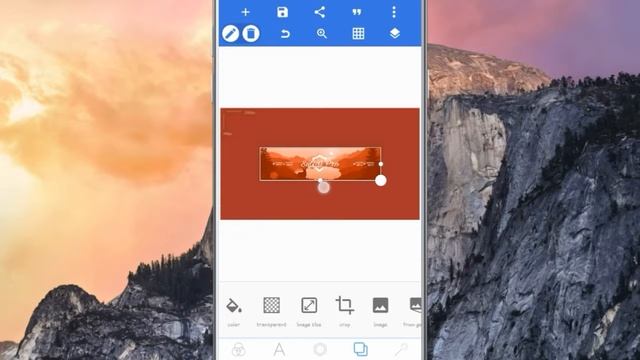This screenshot has width=640, height=360.
Task: Undo the last action with the arrow icon
Action: [x=285, y=33]
